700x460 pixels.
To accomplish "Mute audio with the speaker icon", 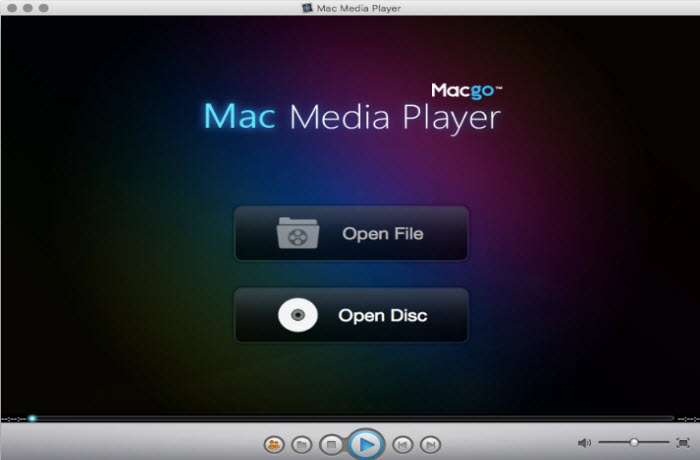I will coord(584,443).
